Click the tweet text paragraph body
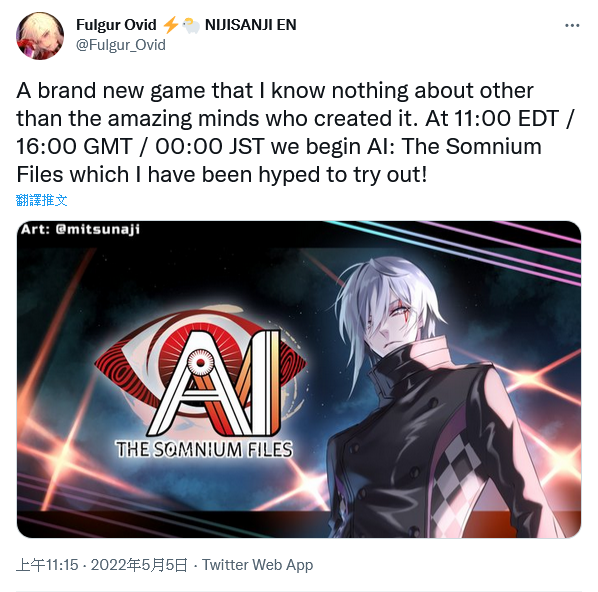Viewport: 598px width, 592px height. click(x=294, y=133)
